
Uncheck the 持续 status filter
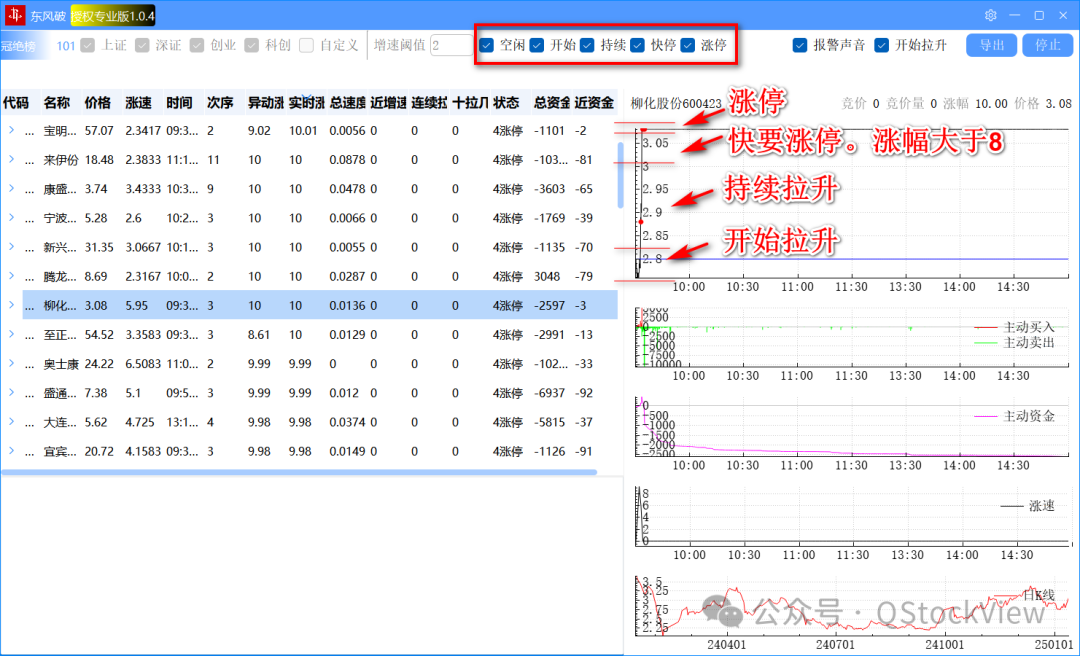pyautogui.click(x=587, y=45)
